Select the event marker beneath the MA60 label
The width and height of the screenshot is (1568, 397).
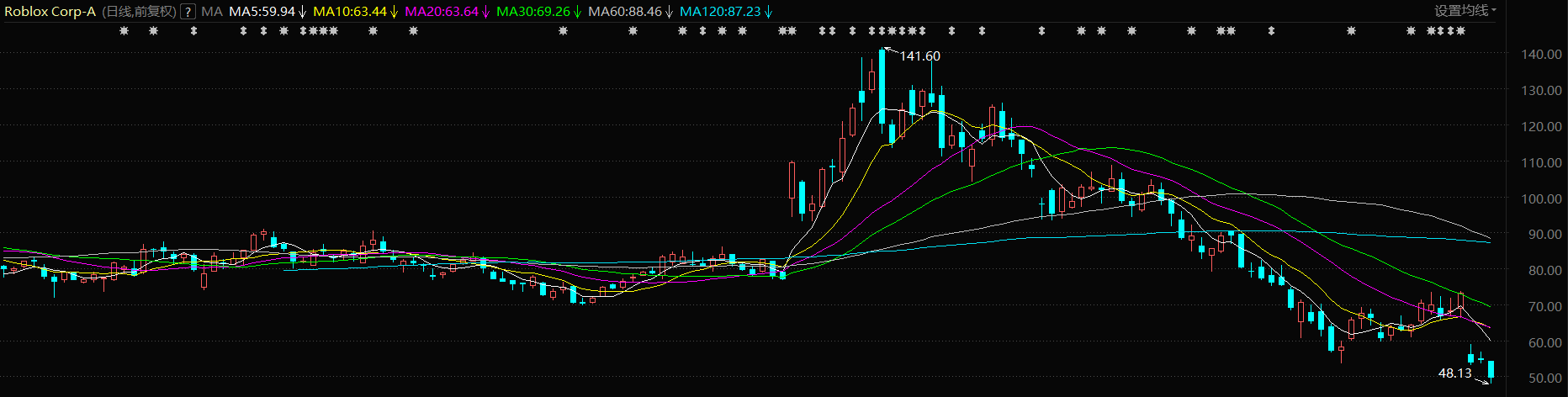tap(633, 31)
